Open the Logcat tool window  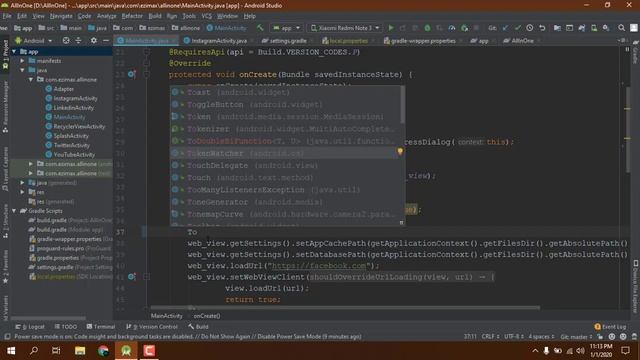point(30,327)
